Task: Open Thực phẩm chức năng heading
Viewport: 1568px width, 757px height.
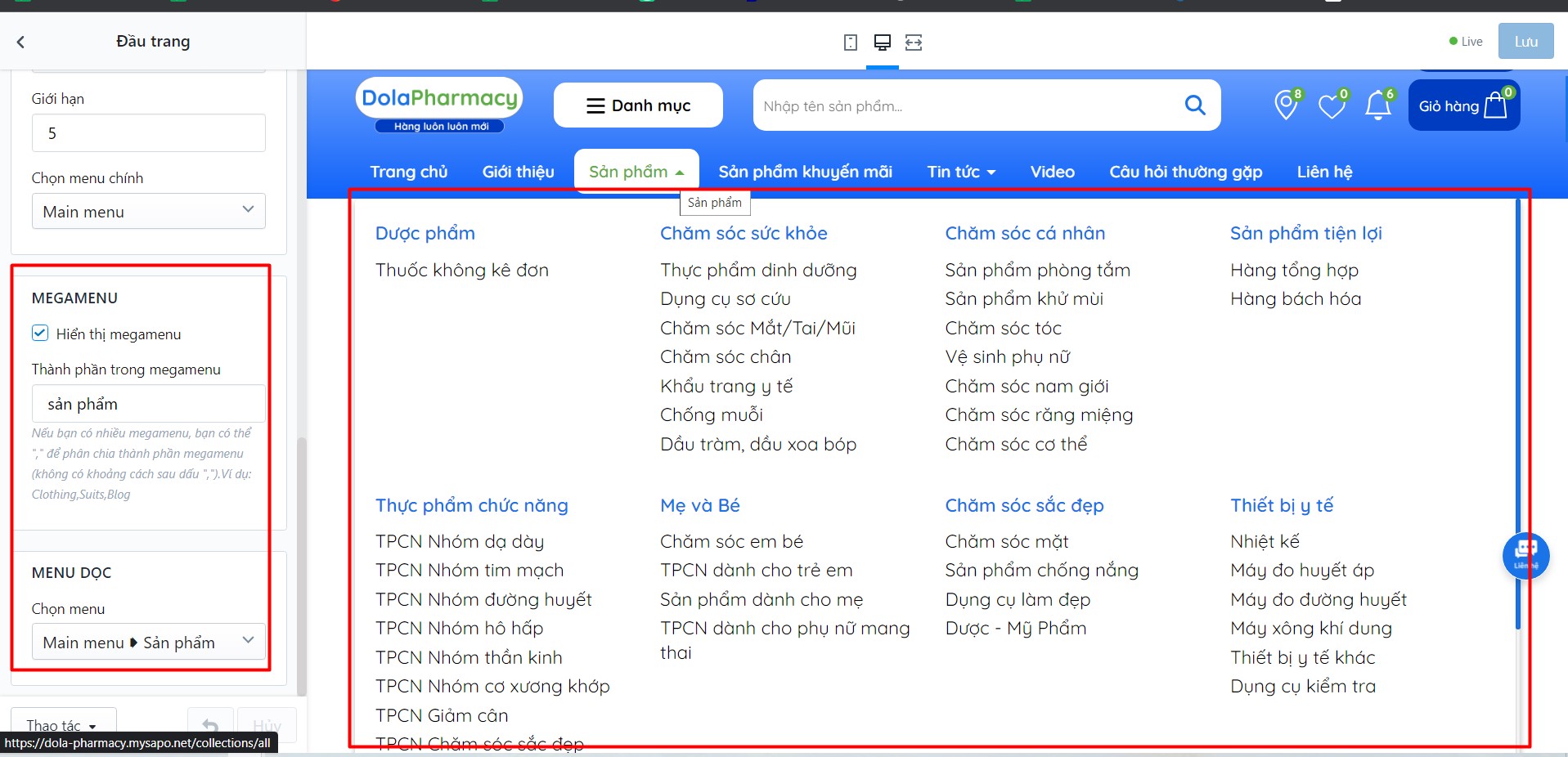Action: [x=471, y=505]
